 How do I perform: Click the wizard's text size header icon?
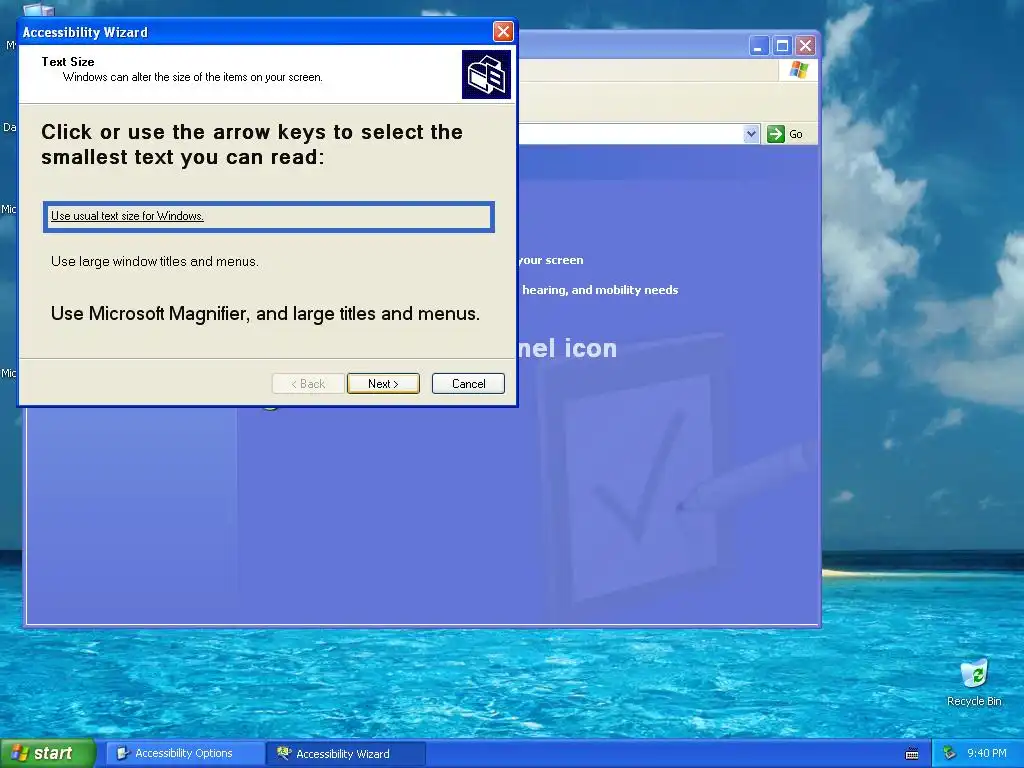click(x=486, y=74)
